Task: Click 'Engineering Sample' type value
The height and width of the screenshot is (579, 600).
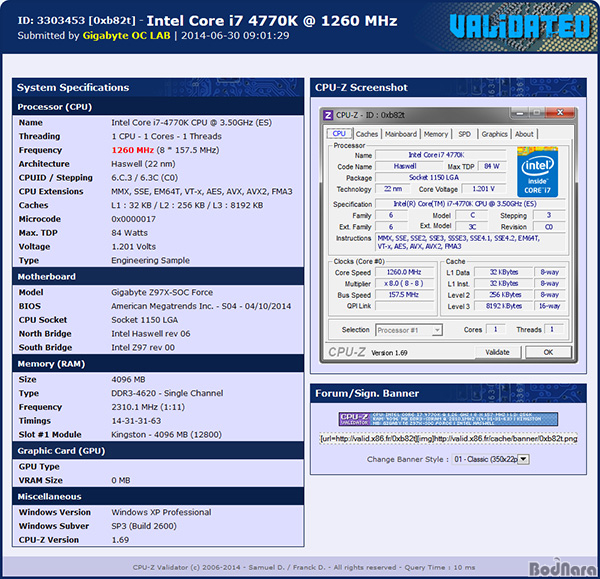Action: coord(150,260)
